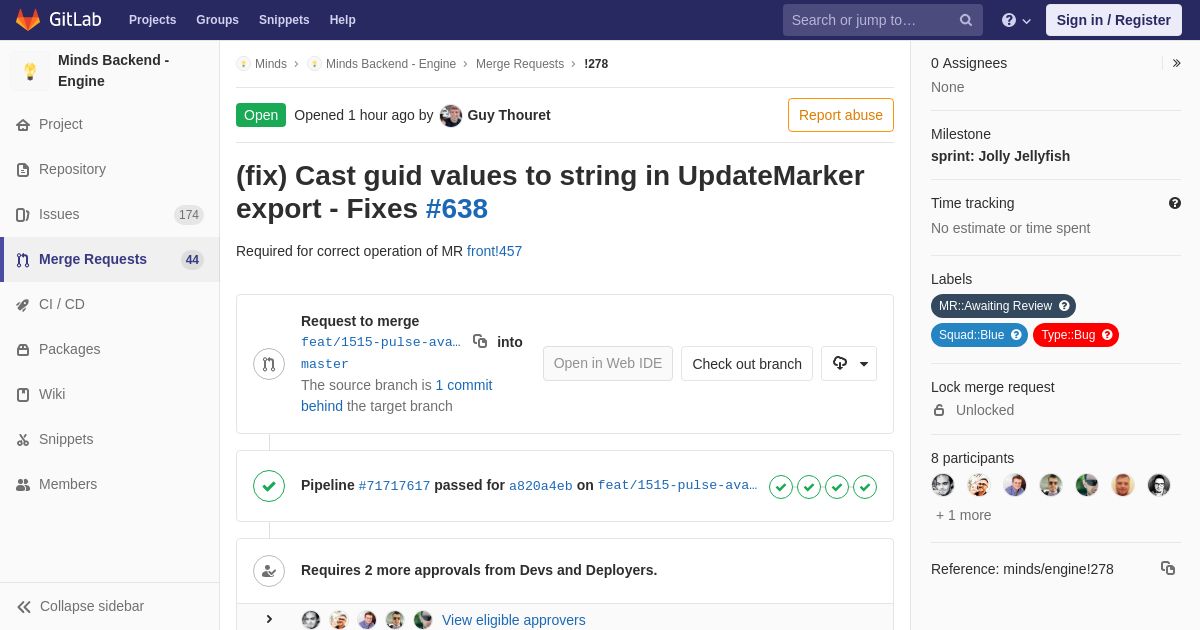1200x630 pixels.
Task: Click + 1 more participants link
Action: tap(964, 515)
